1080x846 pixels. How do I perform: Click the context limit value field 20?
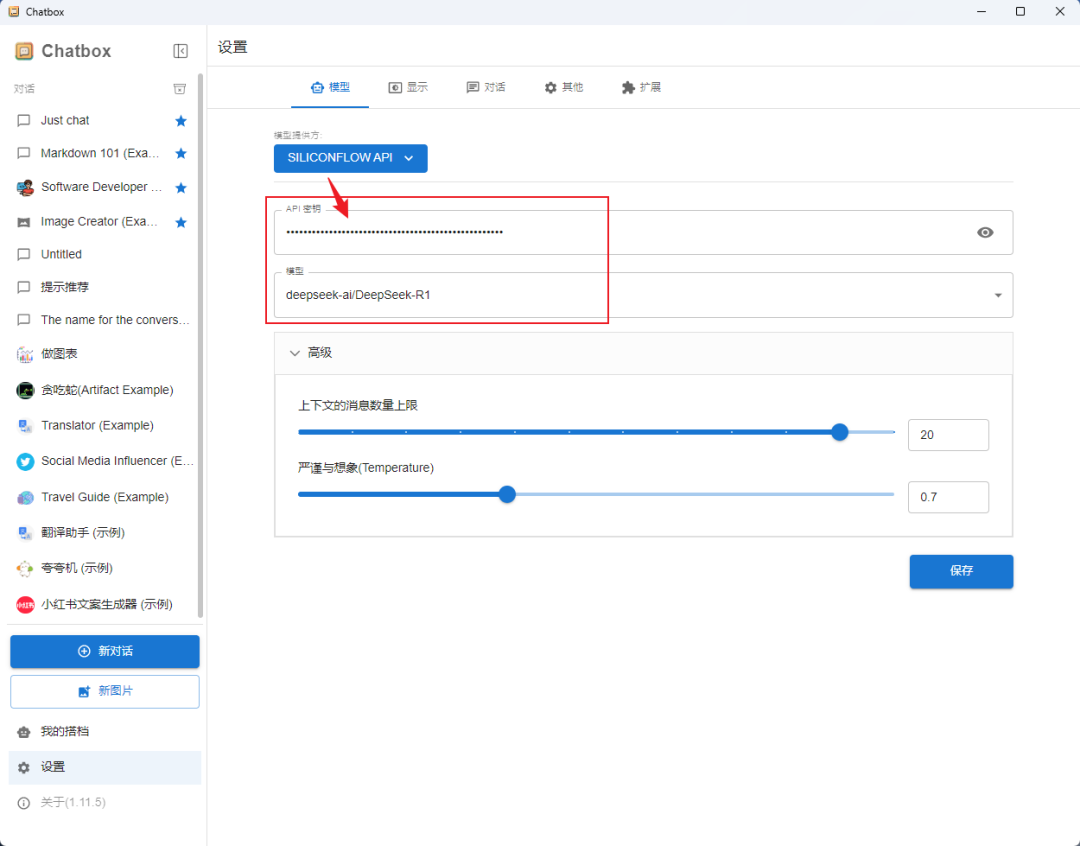click(948, 435)
